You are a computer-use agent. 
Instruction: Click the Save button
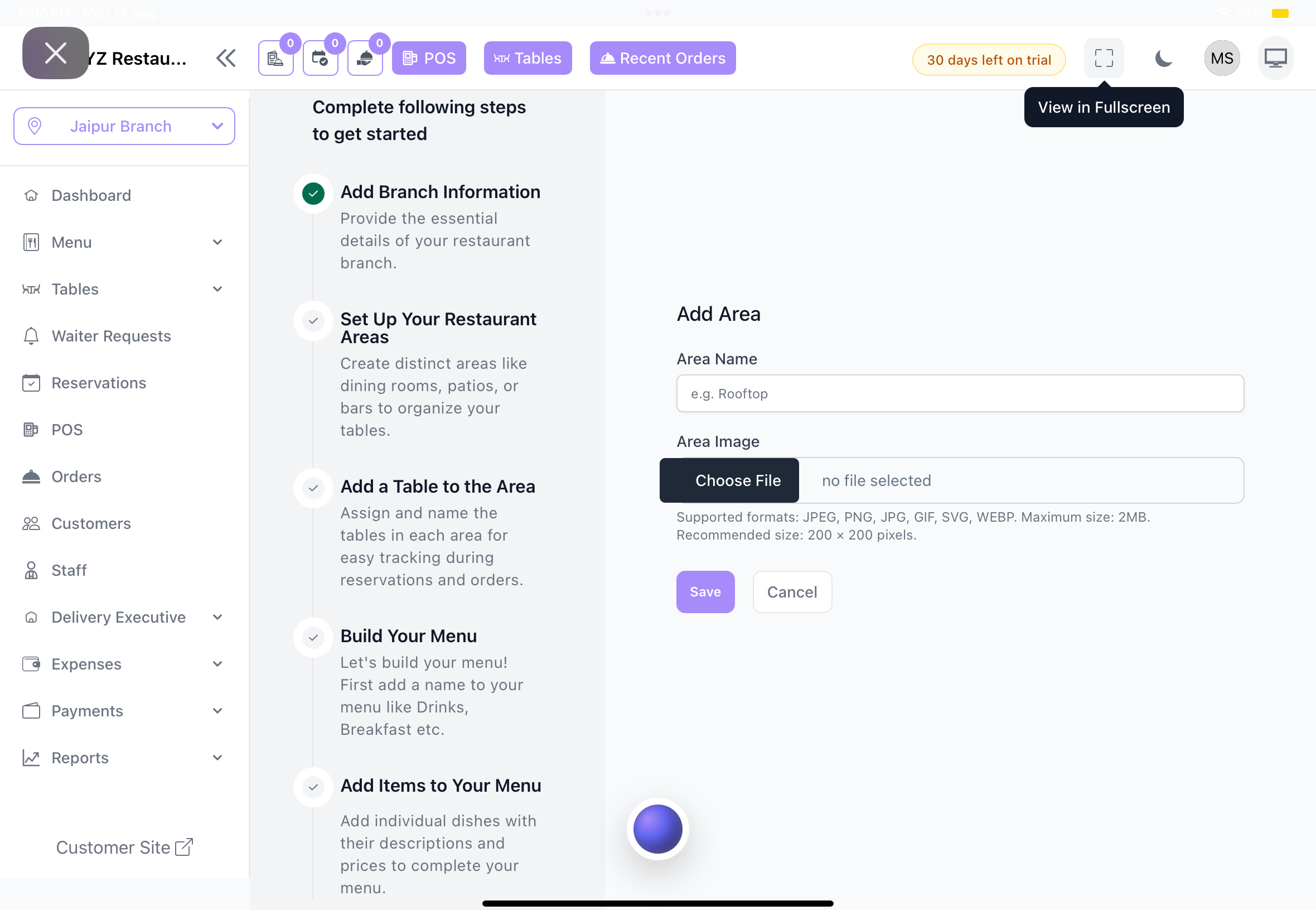click(705, 591)
